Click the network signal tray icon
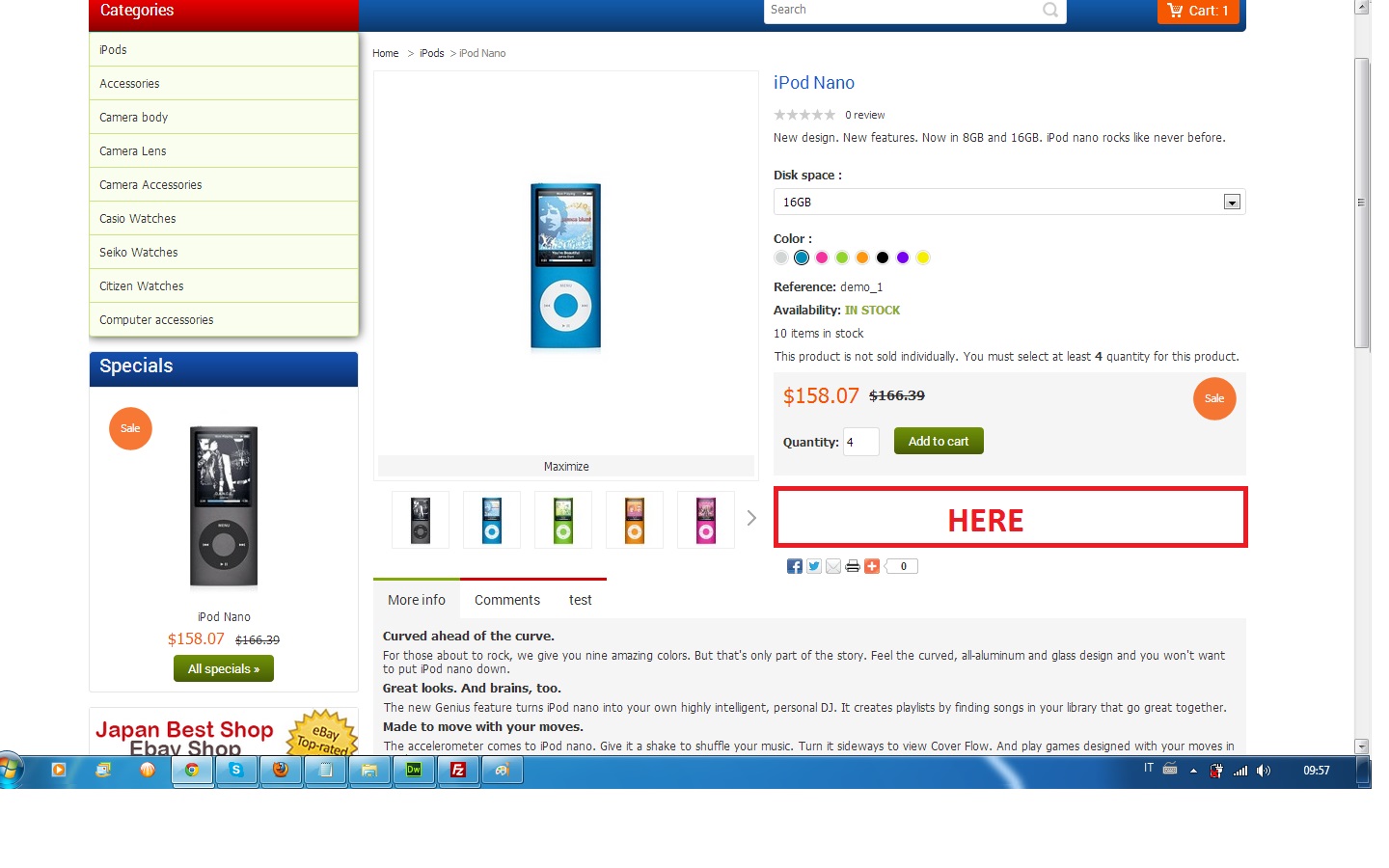The height and width of the screenshot is (868, 1389). point(1240,771)
